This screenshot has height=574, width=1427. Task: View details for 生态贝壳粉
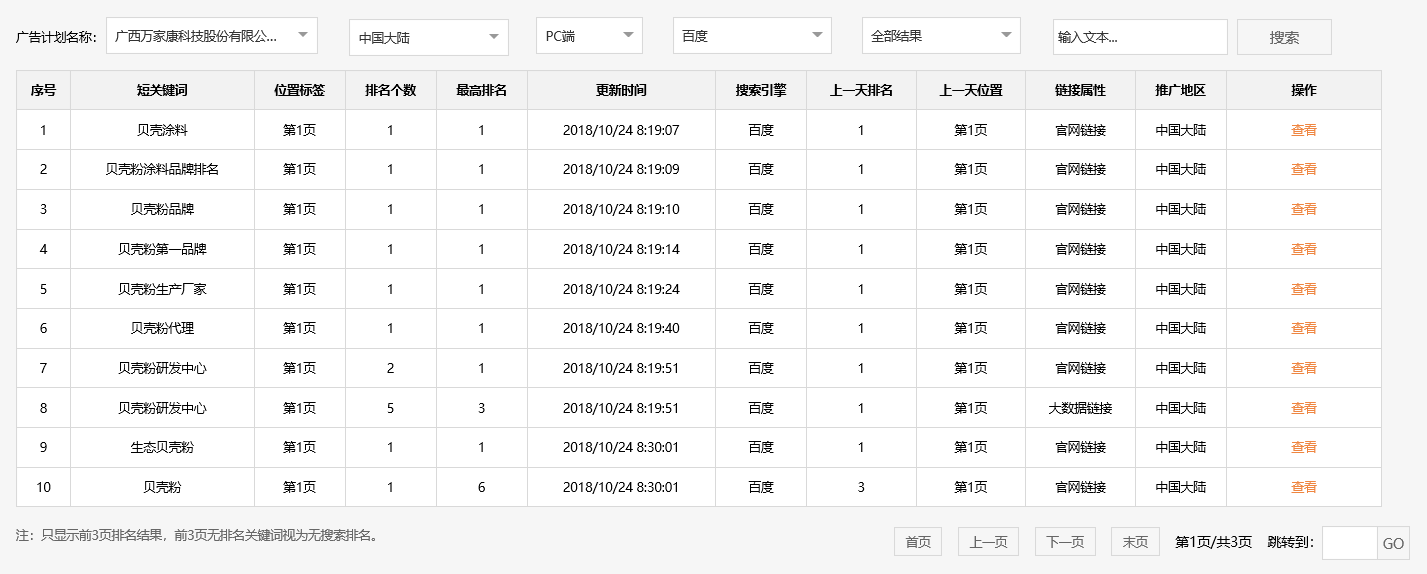tap(1303, 447)
